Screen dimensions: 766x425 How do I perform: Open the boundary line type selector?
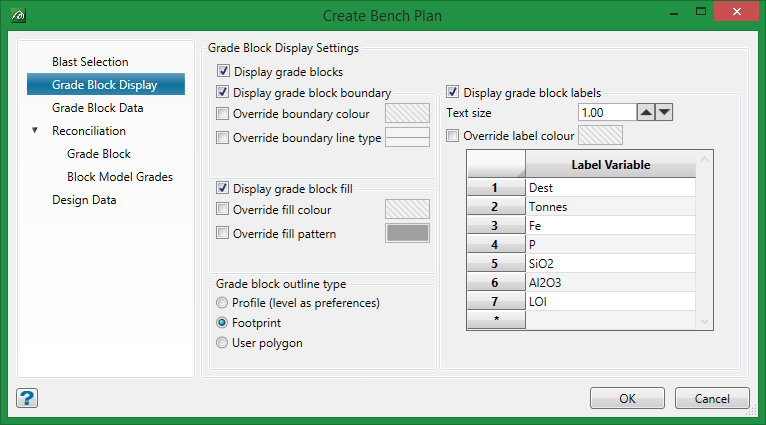(x=407, y=137)
